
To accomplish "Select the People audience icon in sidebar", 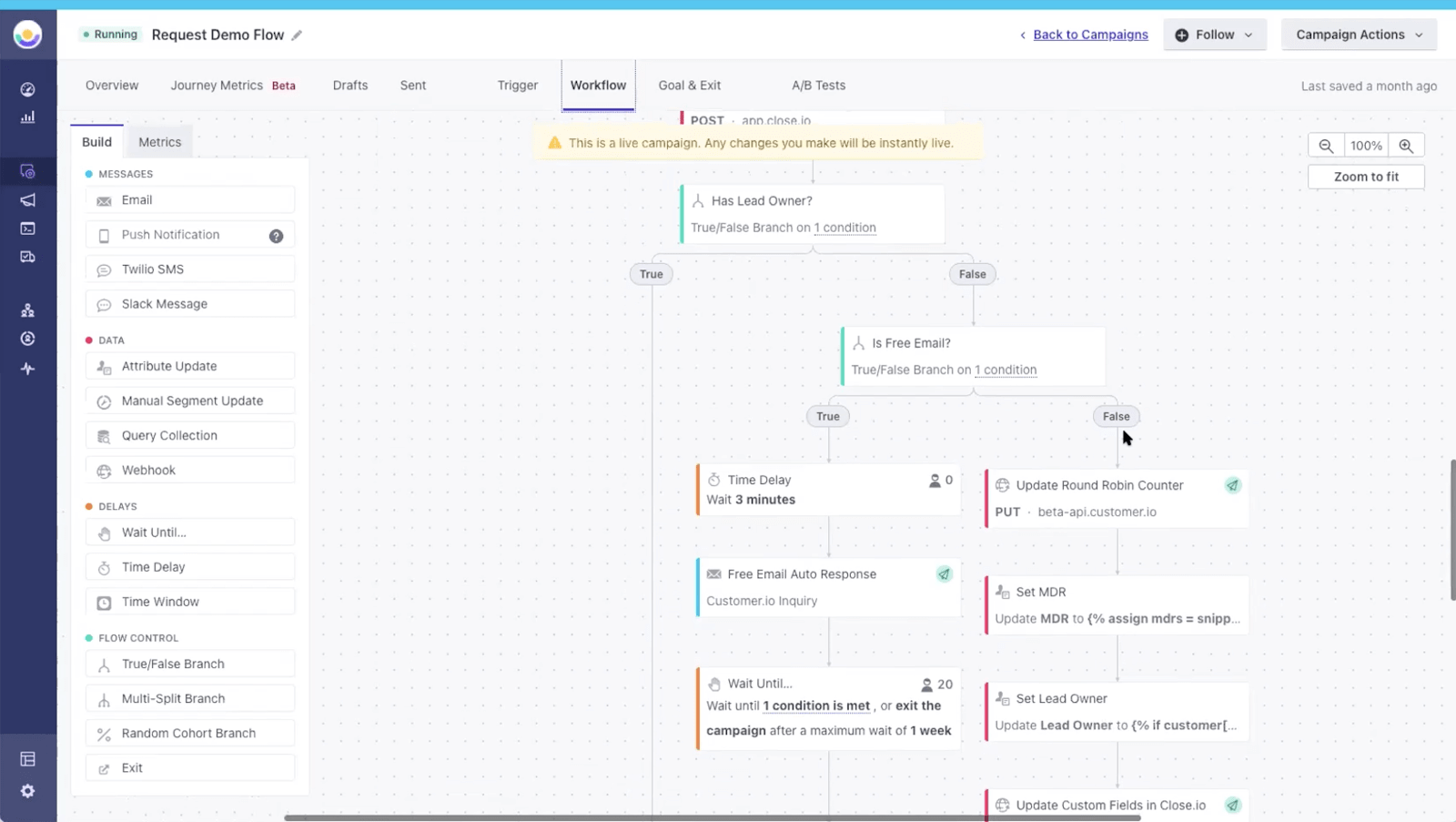I will click(x=27, y=310).
